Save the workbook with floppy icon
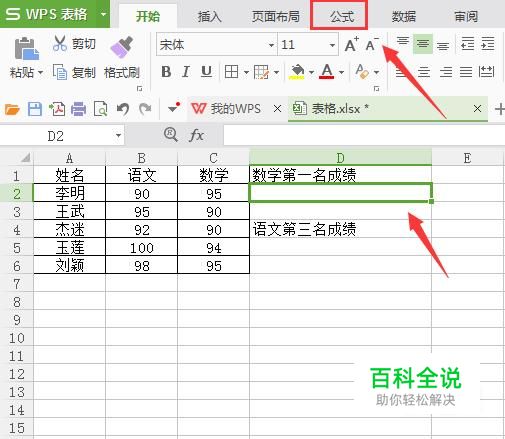Image resolution: width=505 pixels, height=439 pixels. (x=35, y=109)
